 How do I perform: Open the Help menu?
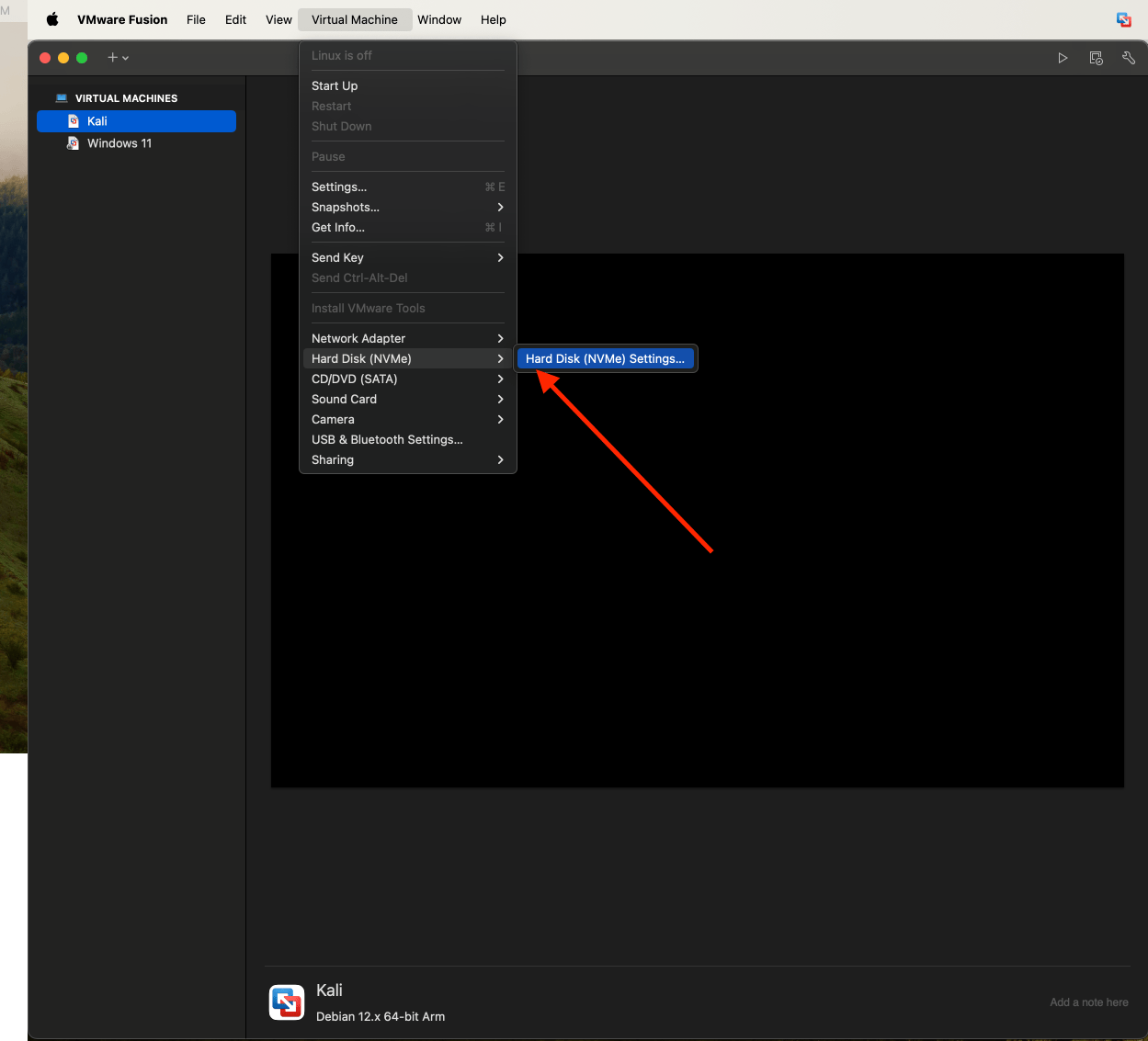(494, 19)
